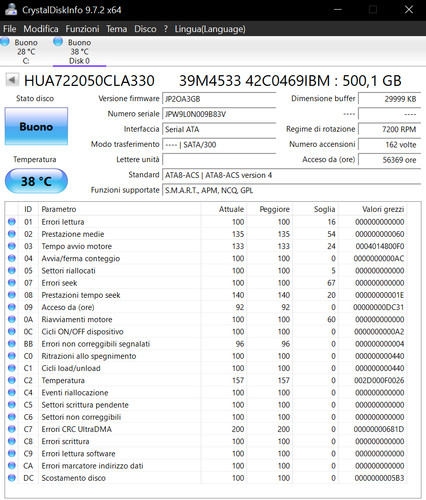Viewport: 426px width, 500px height.
Task: Click the power on count 162 volte
Action: coord(389,144)
